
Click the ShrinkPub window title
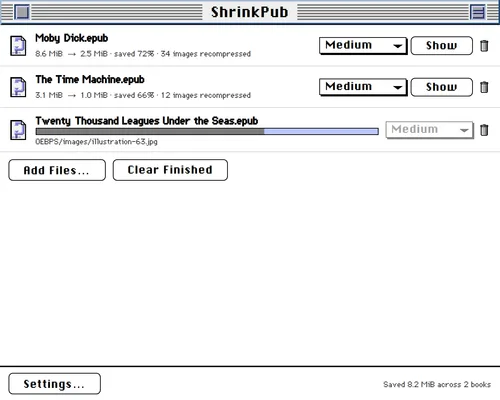point(249,12)
